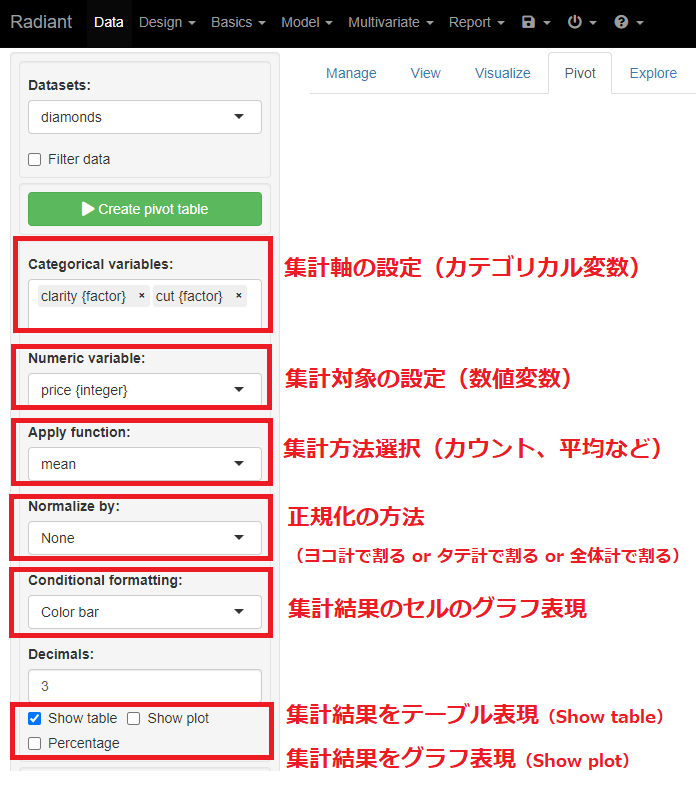Click the Decimals input field

point(145,686)
